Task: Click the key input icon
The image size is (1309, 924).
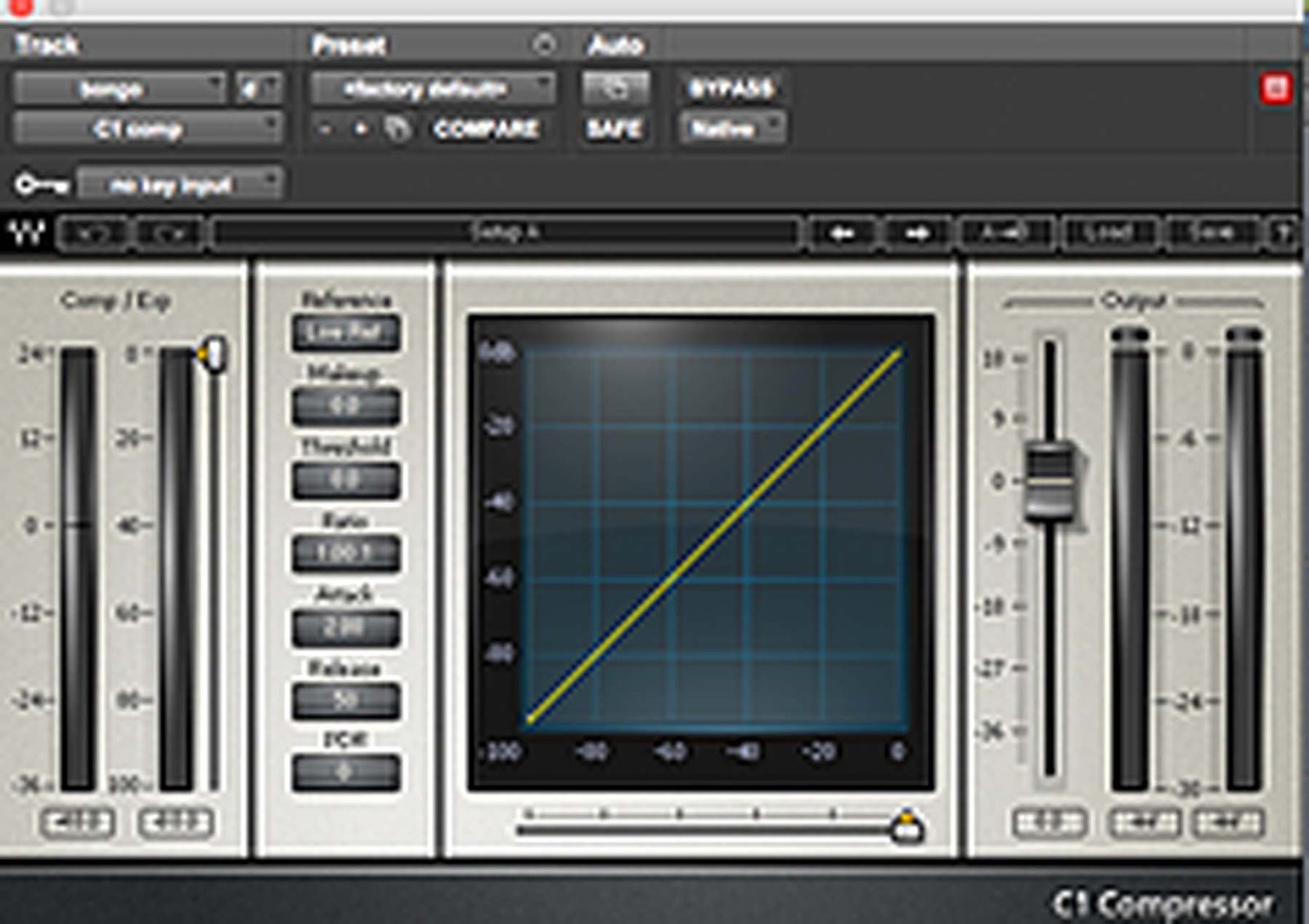Action: (x=40, y=185)
